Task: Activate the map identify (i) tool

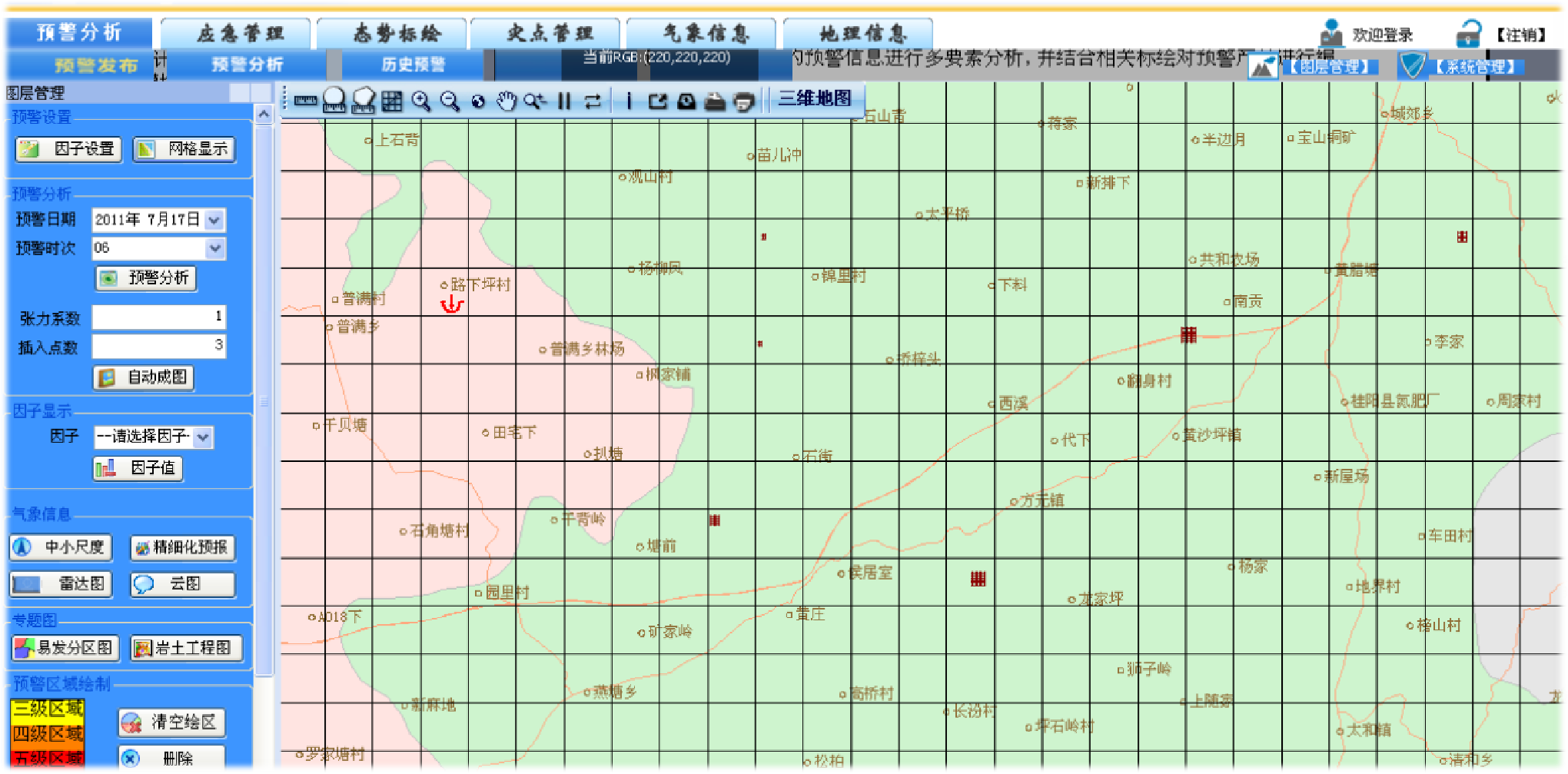Action: (629, 101)
